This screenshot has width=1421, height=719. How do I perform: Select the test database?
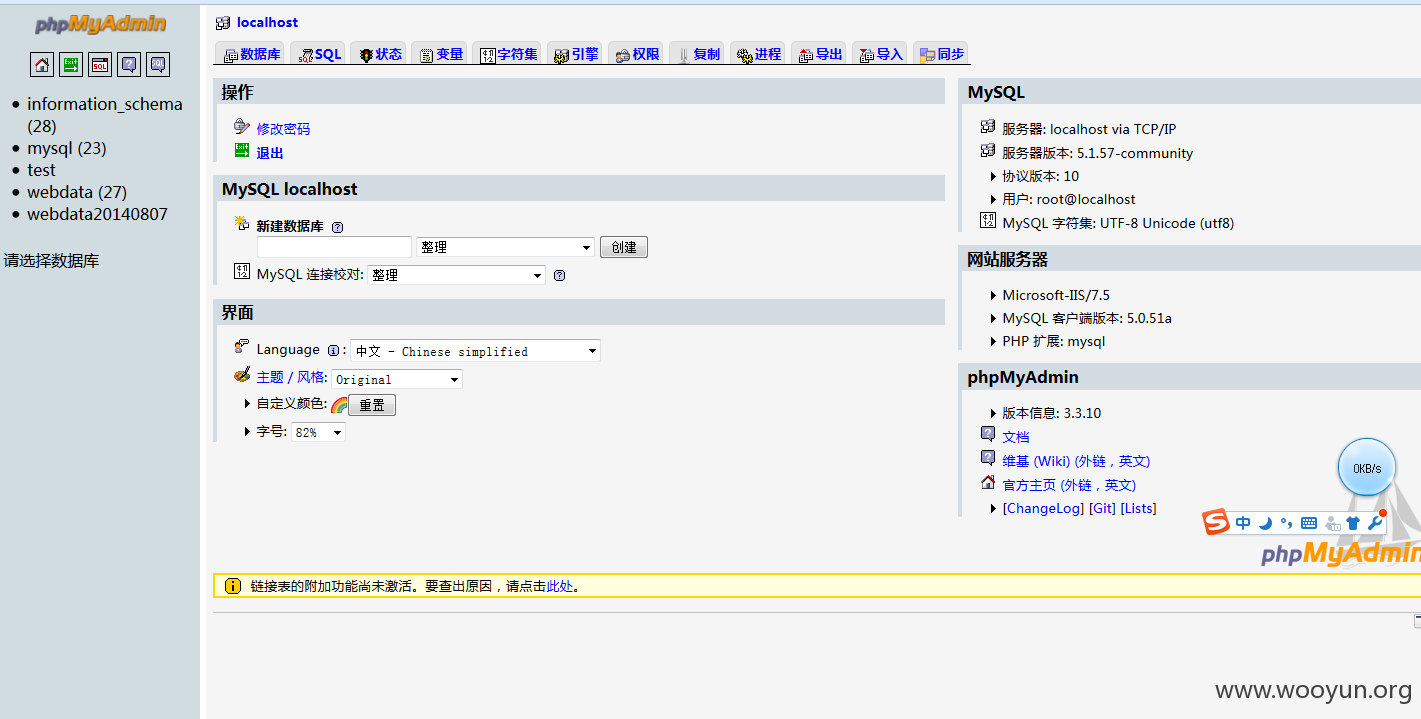(x=41, y=170)
